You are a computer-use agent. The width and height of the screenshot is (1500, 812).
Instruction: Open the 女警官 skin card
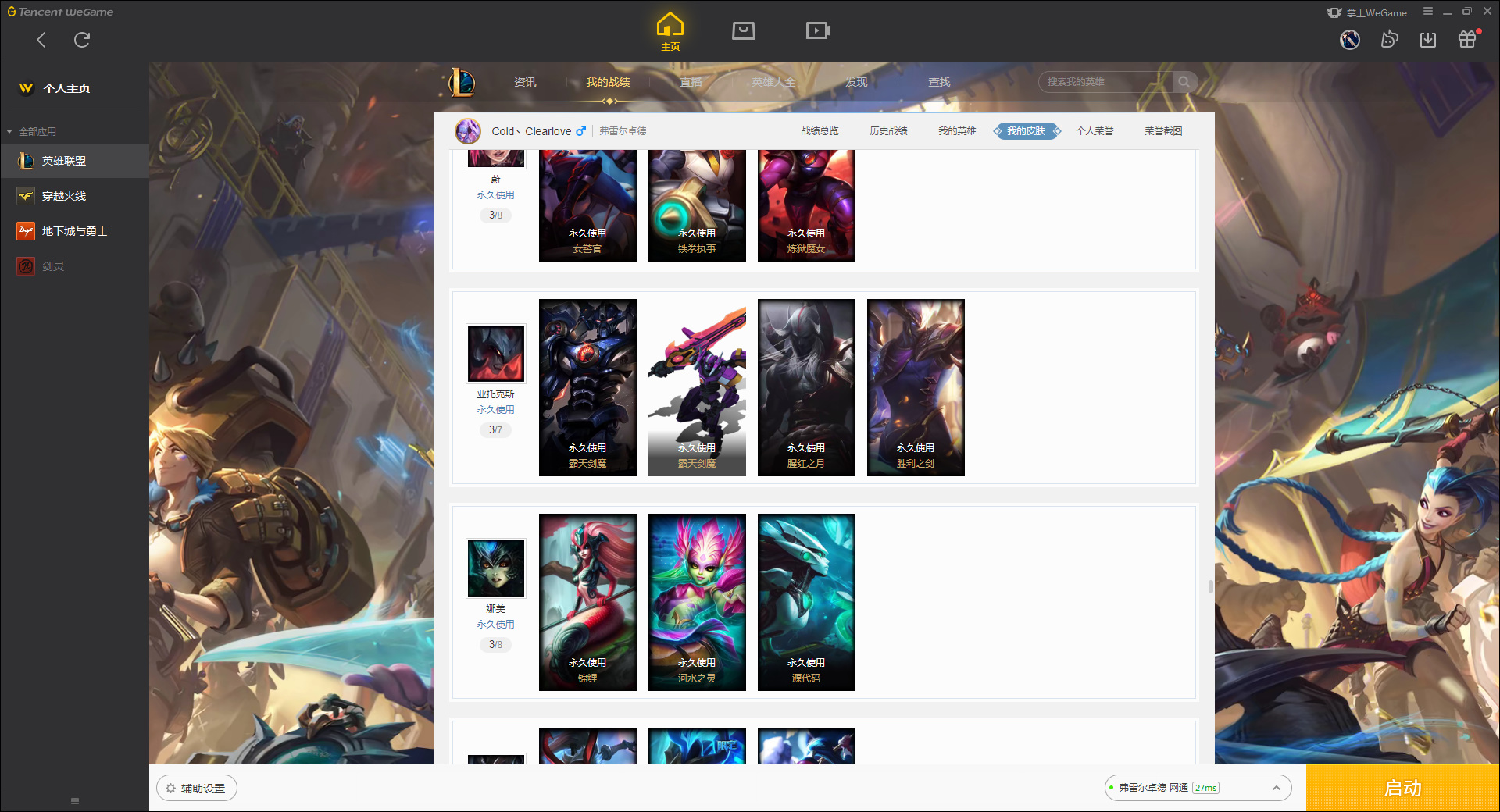(x=587, y=205)
